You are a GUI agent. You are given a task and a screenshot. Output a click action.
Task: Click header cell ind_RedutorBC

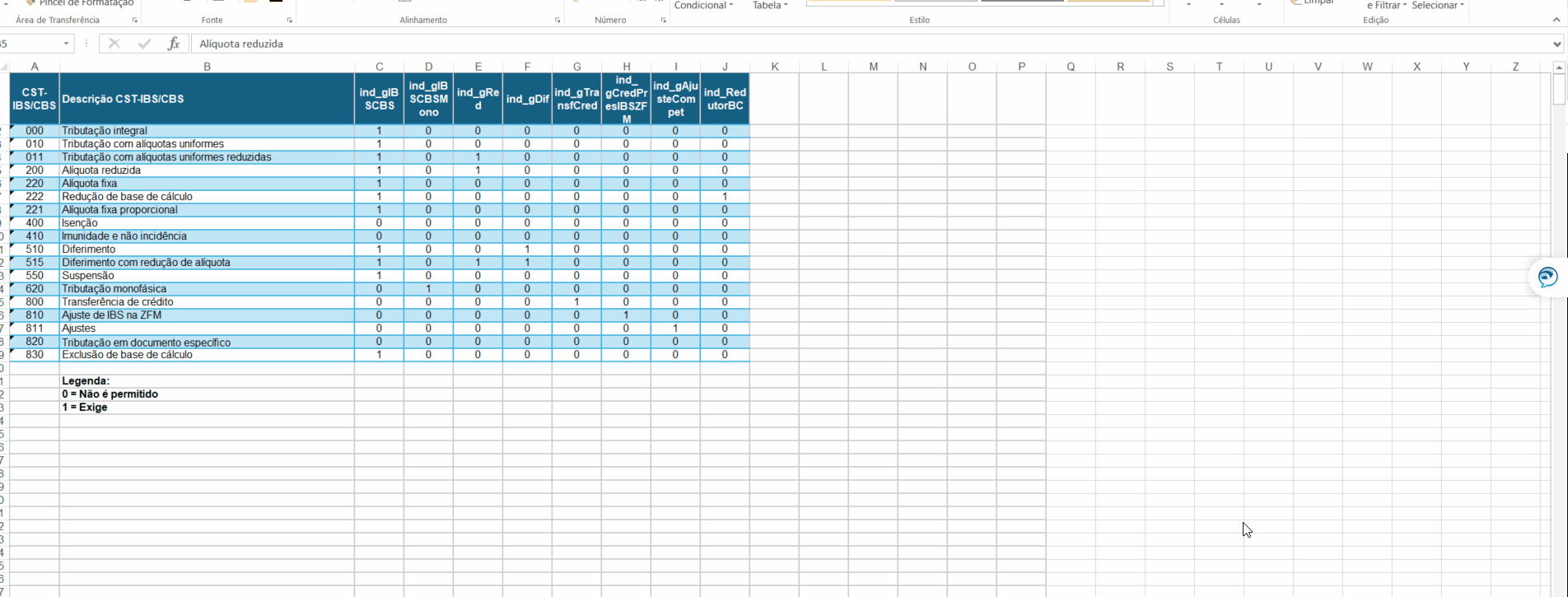click(725, 99)
